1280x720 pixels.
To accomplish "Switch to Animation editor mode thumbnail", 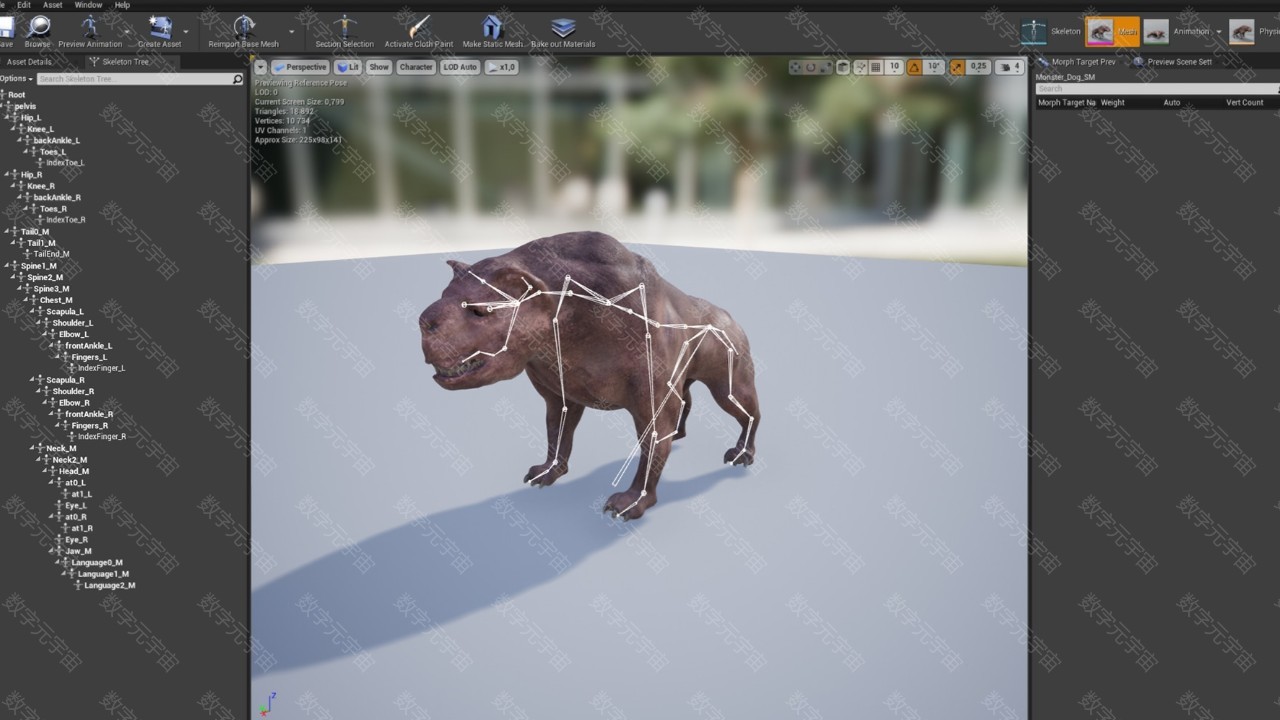I will pos(1156,31).
